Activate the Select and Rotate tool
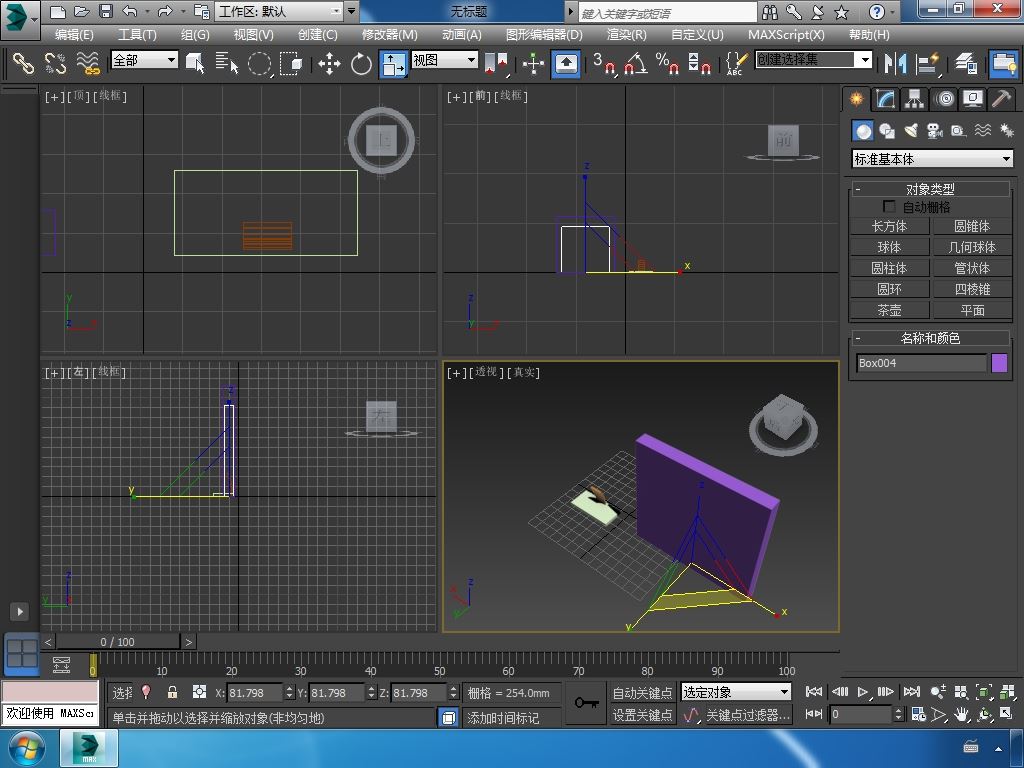 [x=361, y=63]
